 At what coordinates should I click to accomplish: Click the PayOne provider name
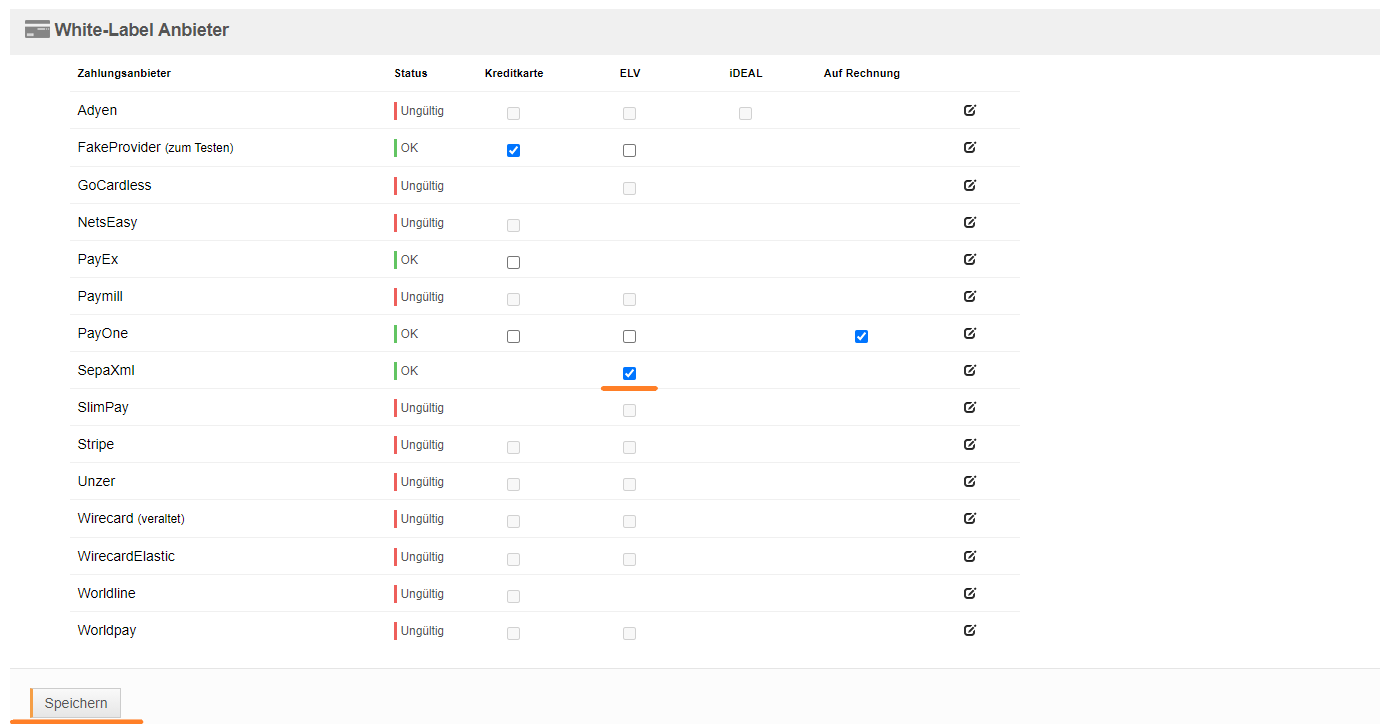tap(103, 333)
